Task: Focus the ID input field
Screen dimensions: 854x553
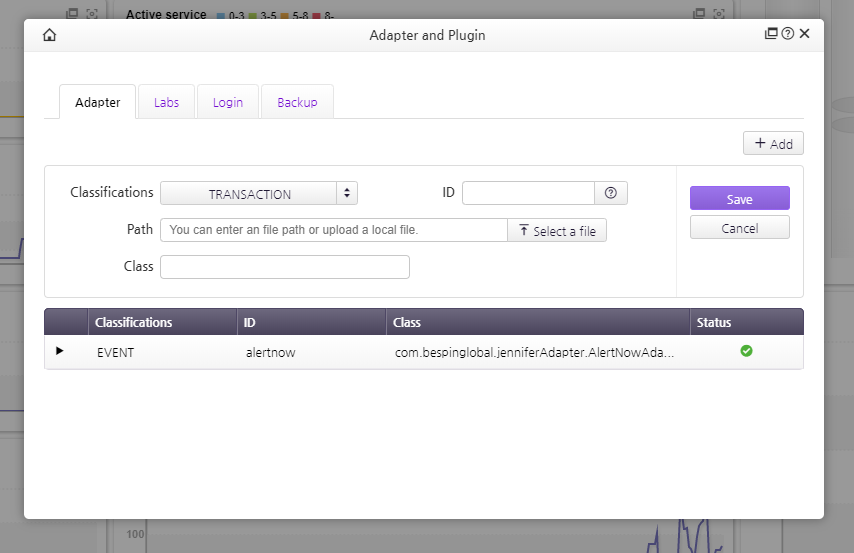Action: click(528, 193)
